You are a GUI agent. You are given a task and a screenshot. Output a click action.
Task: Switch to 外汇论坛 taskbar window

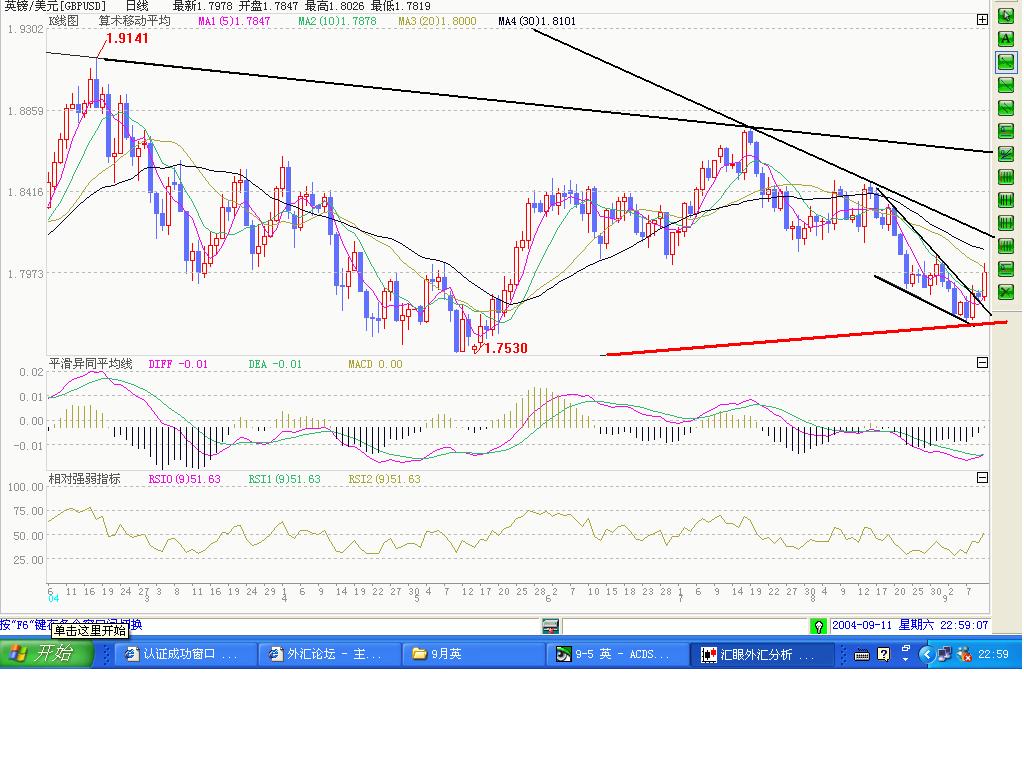[330, 654]
